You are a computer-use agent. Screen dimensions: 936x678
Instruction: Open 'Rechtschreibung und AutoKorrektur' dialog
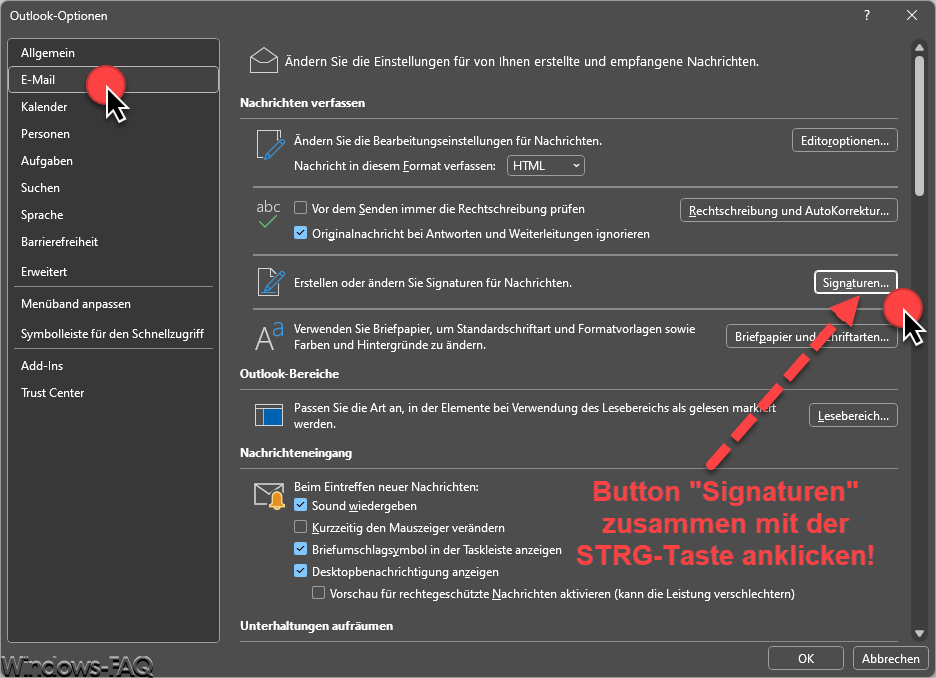coord(789,210)
